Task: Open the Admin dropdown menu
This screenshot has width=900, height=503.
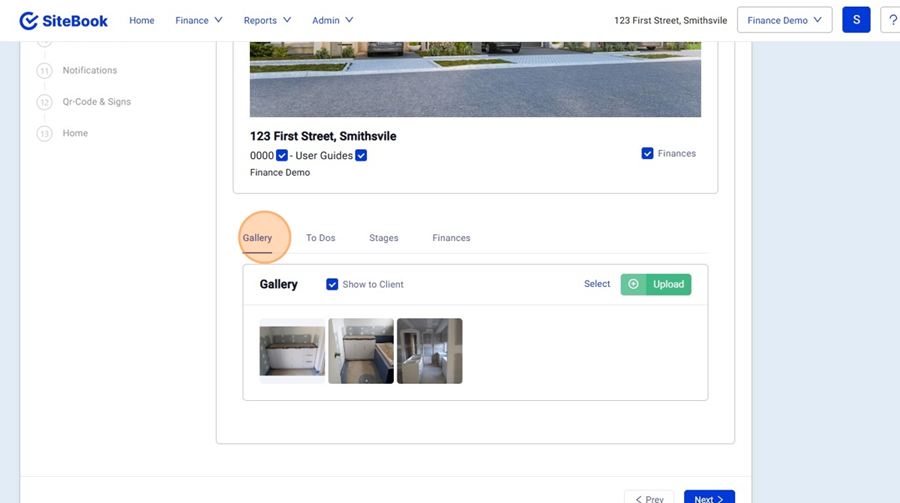Action: [332, 20]
